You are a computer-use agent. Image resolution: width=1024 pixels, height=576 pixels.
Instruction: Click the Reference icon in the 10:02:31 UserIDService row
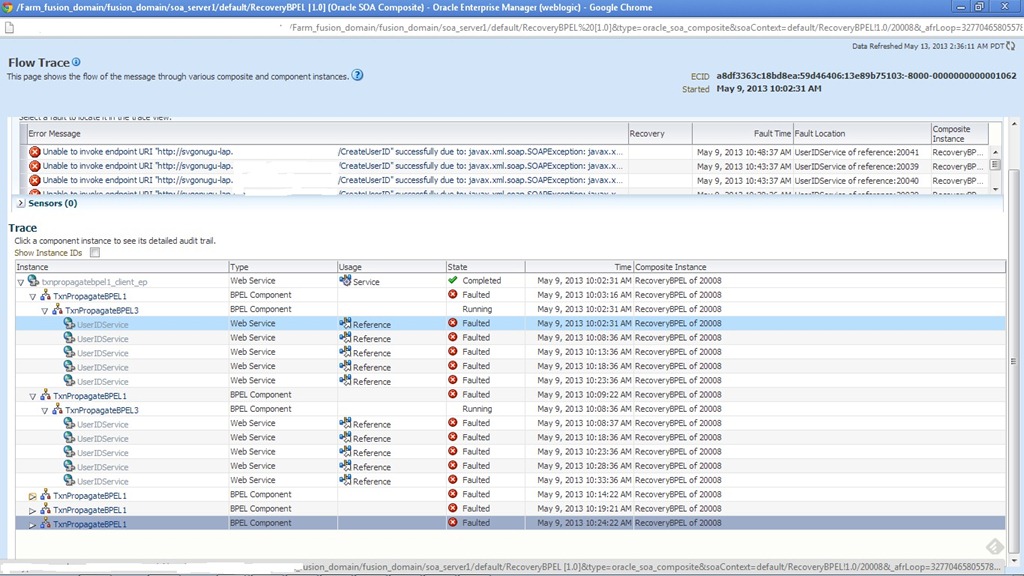coord(345,324)
